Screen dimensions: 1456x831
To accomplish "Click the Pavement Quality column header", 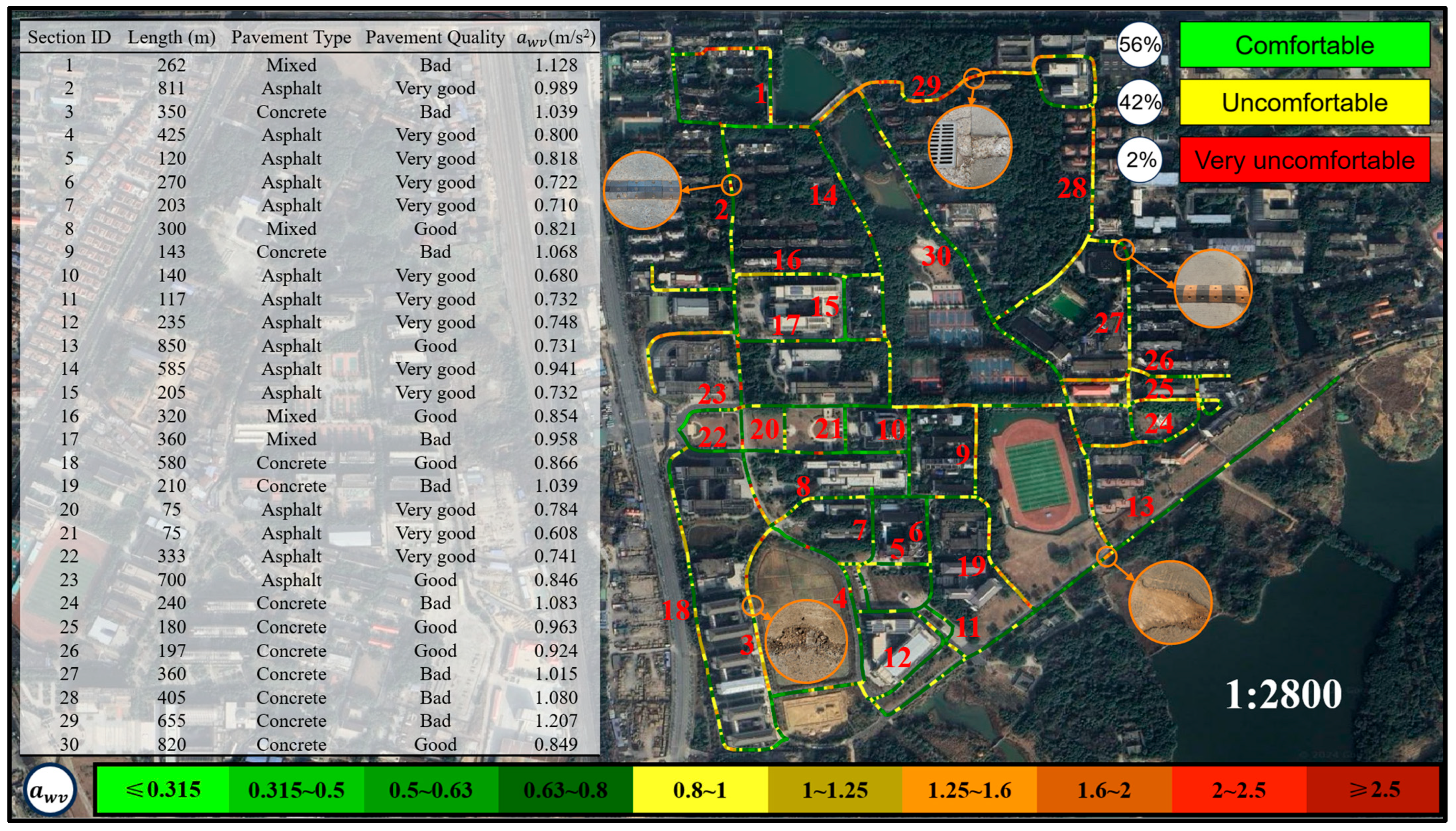I will pyautogui.click(x=435, y=38).
